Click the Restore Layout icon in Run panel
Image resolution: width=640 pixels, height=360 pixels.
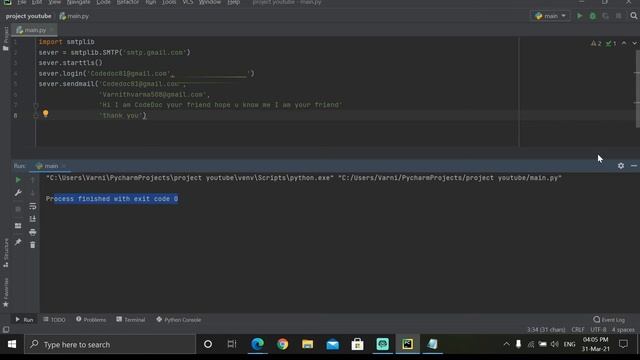pos(18,226)
